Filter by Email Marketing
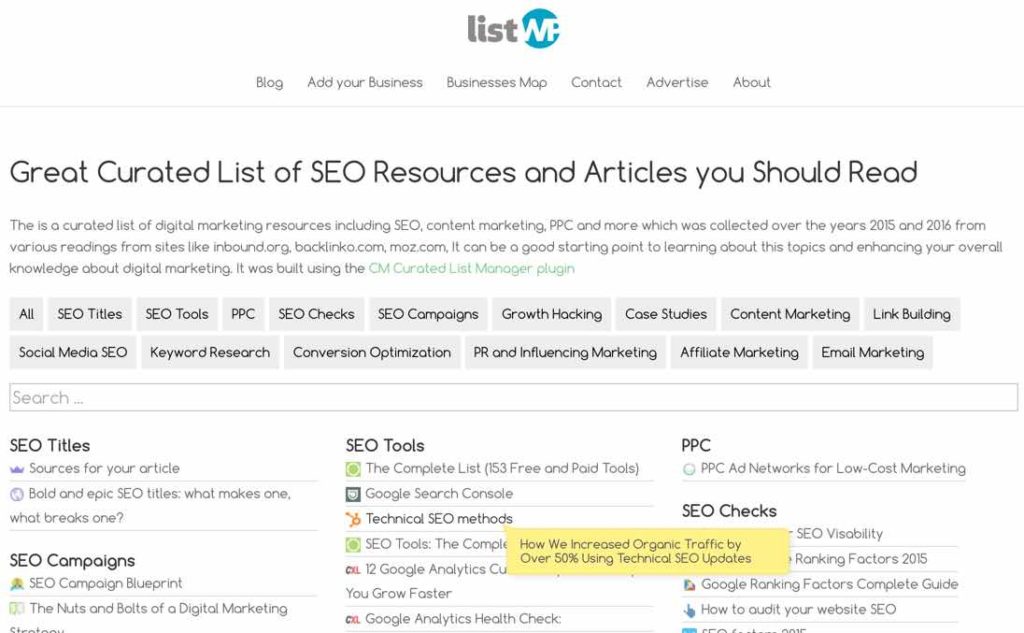Viewport: 1024px width, 633px height. click(x=872, y=352)
